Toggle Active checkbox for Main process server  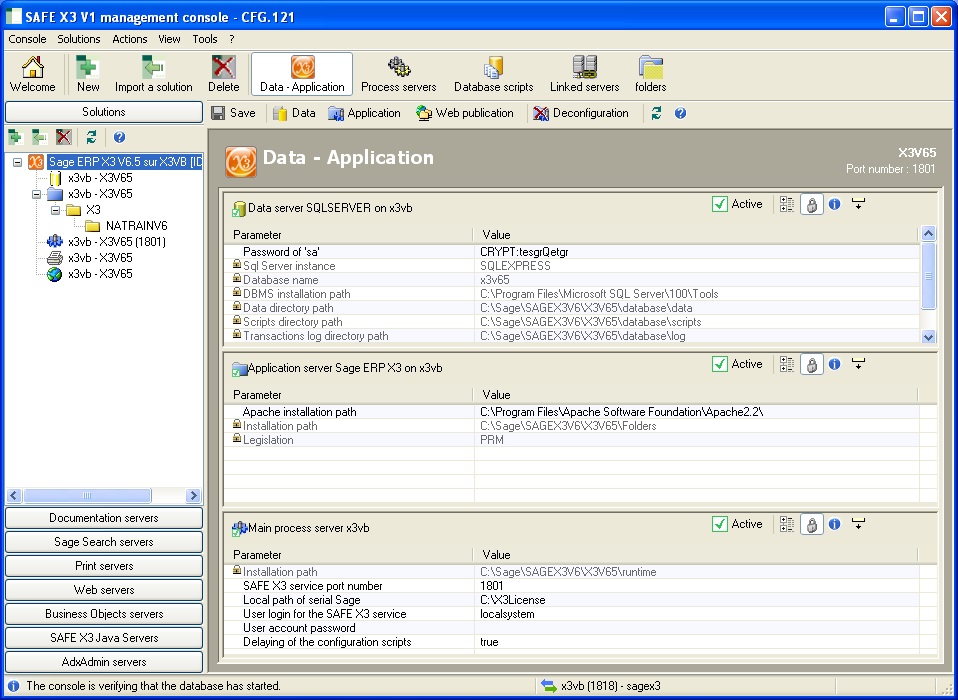tap(720, 524)
